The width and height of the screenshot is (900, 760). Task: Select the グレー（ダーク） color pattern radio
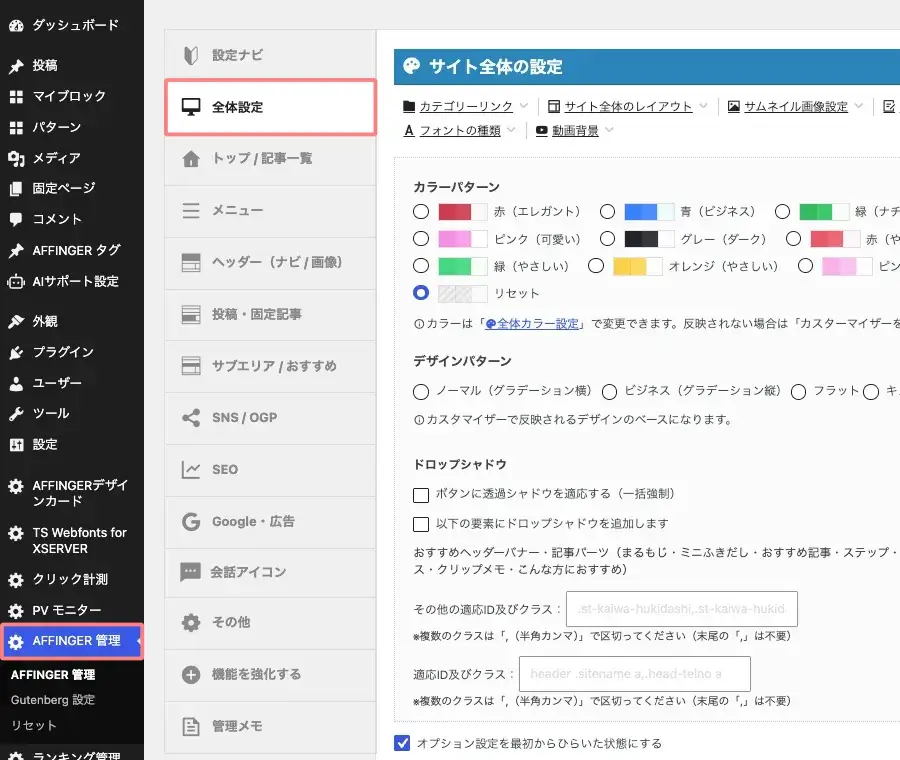click(607, 238)
